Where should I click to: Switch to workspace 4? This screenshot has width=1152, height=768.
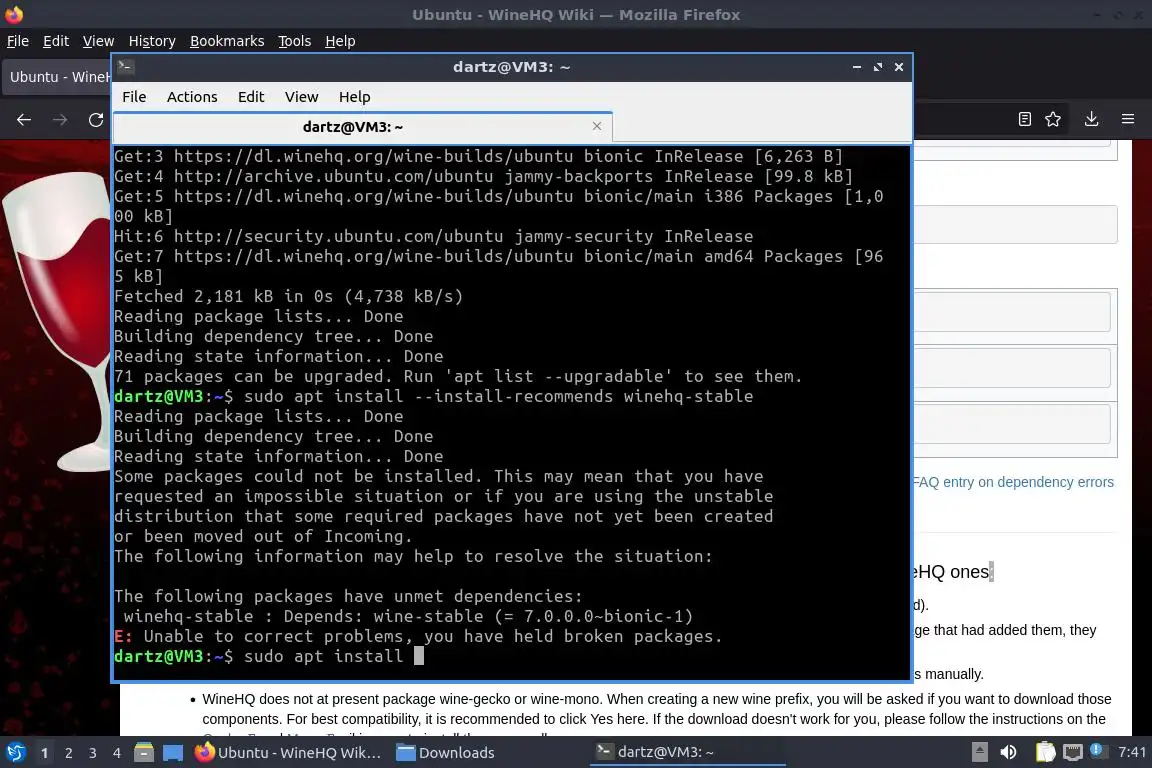tap(117, 753)
